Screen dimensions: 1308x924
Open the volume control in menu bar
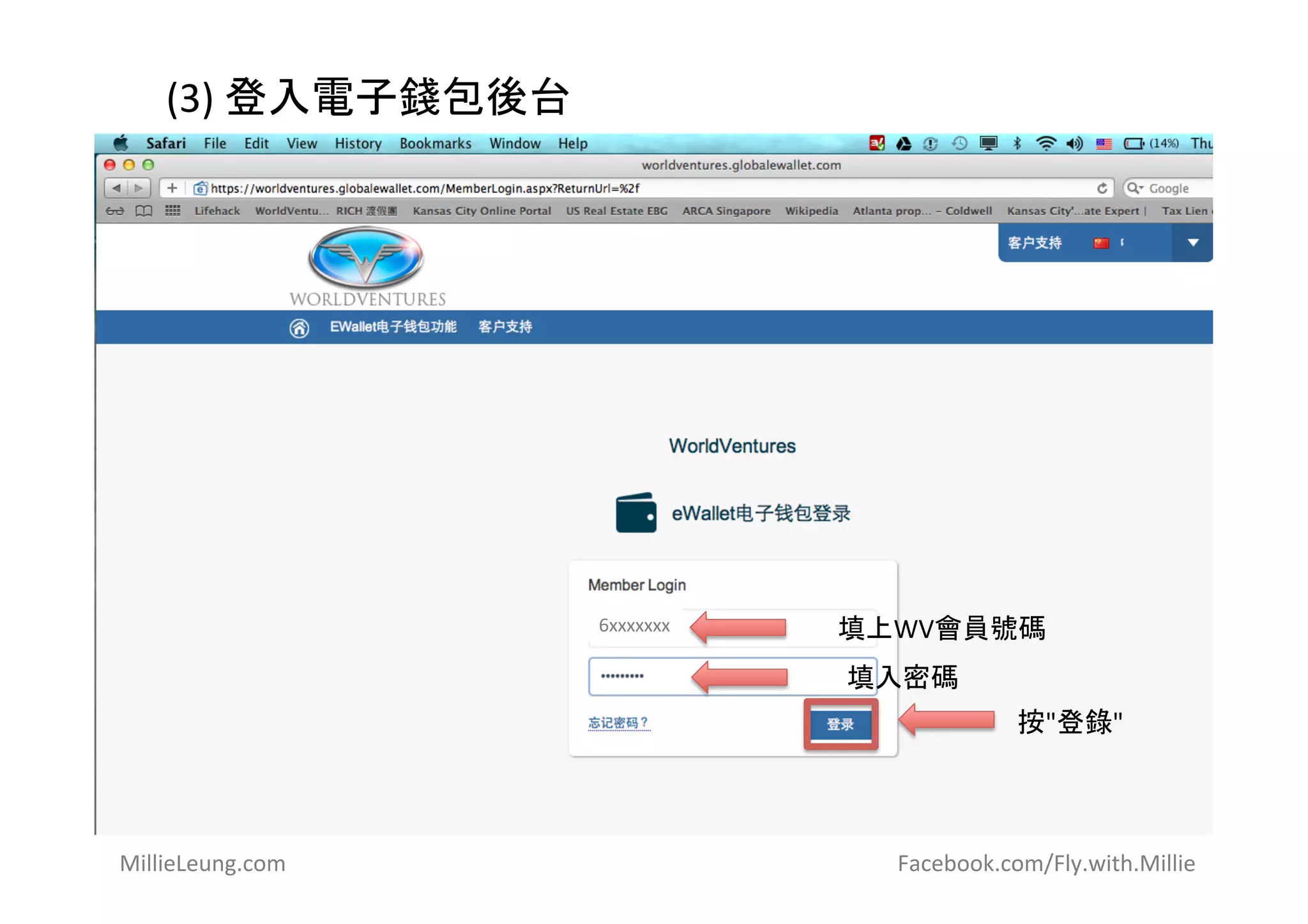pos(1074,143)
